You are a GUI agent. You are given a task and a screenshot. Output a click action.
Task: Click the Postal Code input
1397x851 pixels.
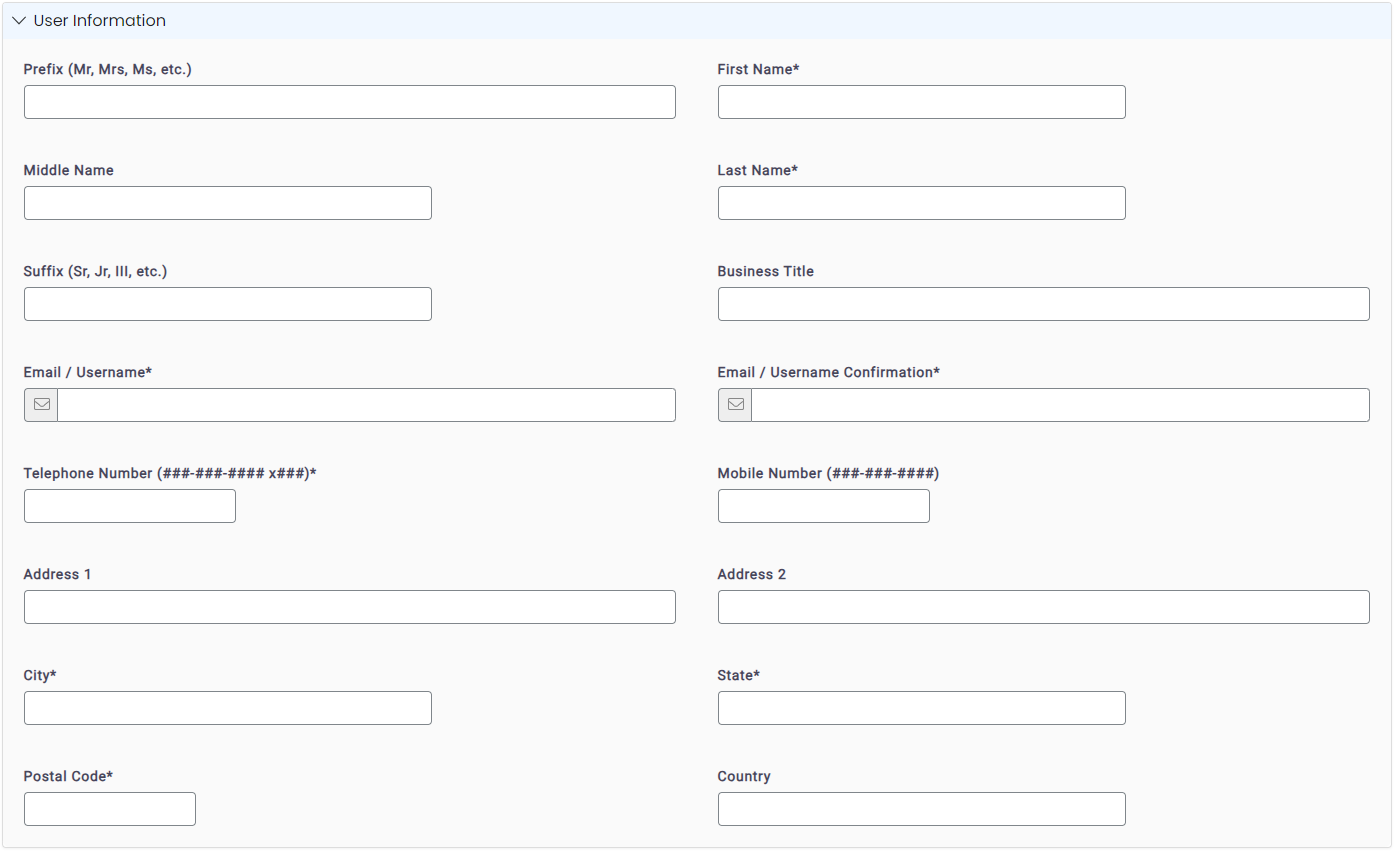[x=109, y=808]
